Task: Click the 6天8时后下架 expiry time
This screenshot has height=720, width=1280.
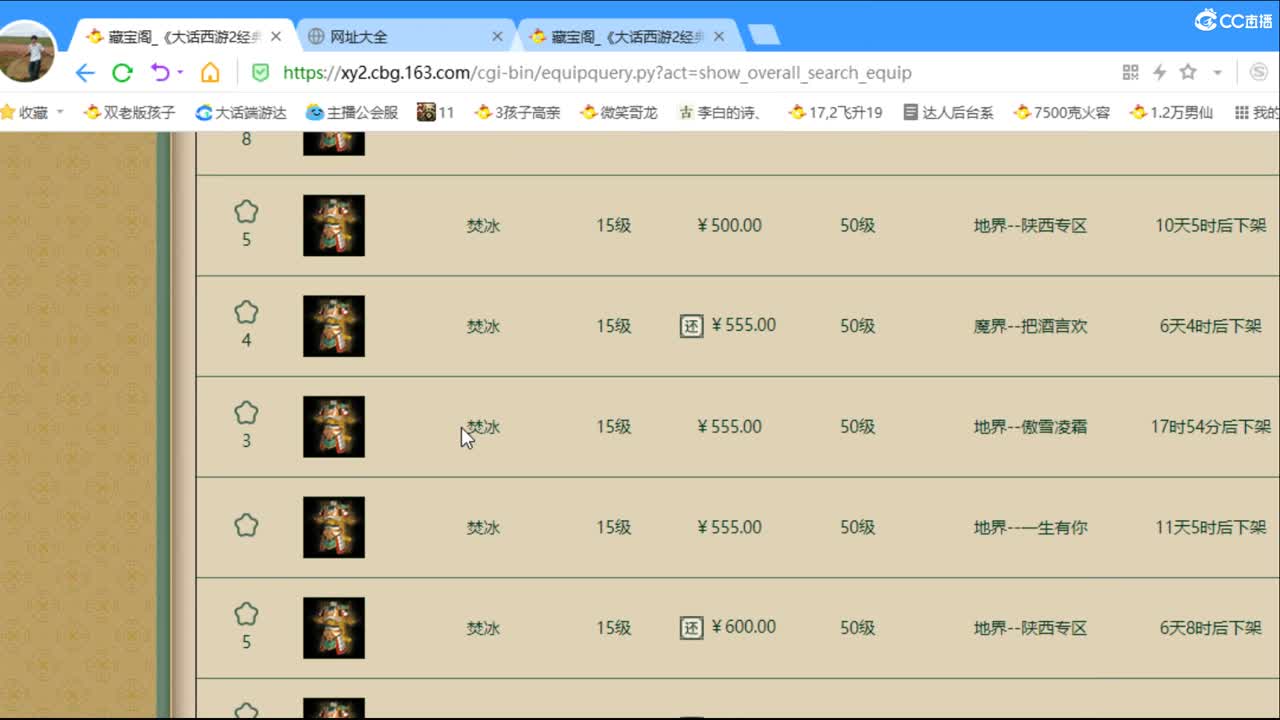Action: point(1211,628)
